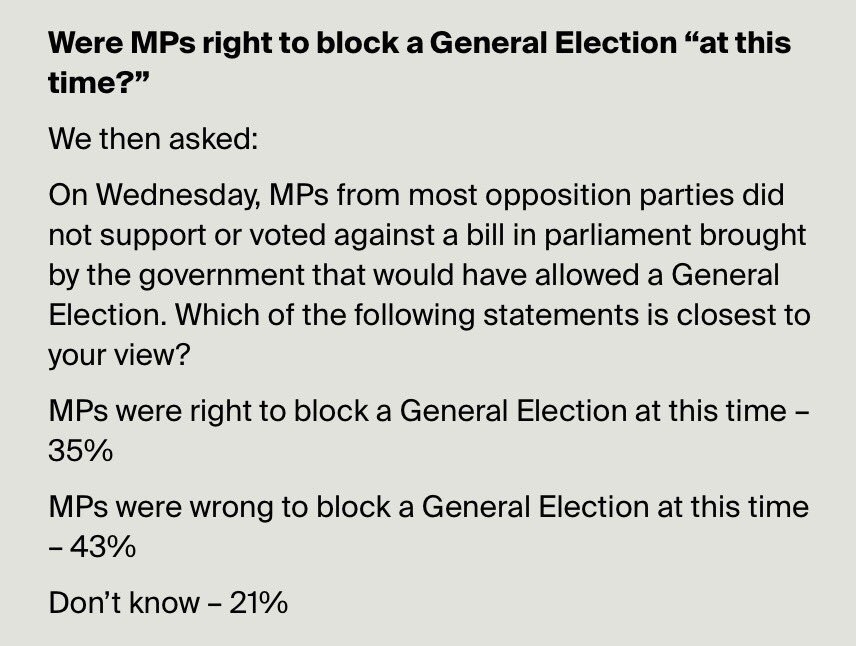Click the 'not support or voted against' line
This screenshot has height=646, width=856.
[x=427, y=235]
